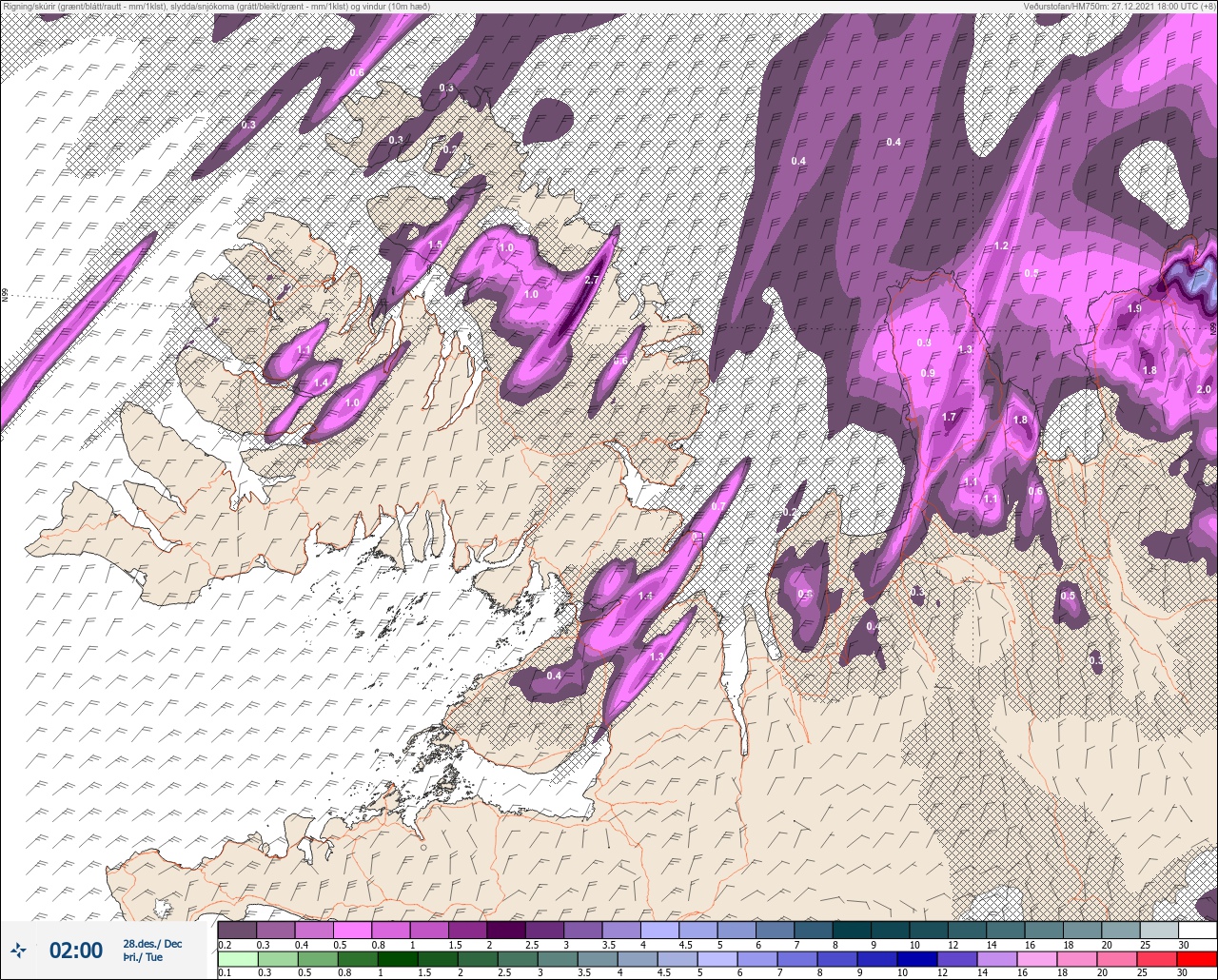Viewport: 1218px width, 980px height.
Task: Pick the top-row legend swatch between 0.5 and 0.8
Action: coord(352,930)
